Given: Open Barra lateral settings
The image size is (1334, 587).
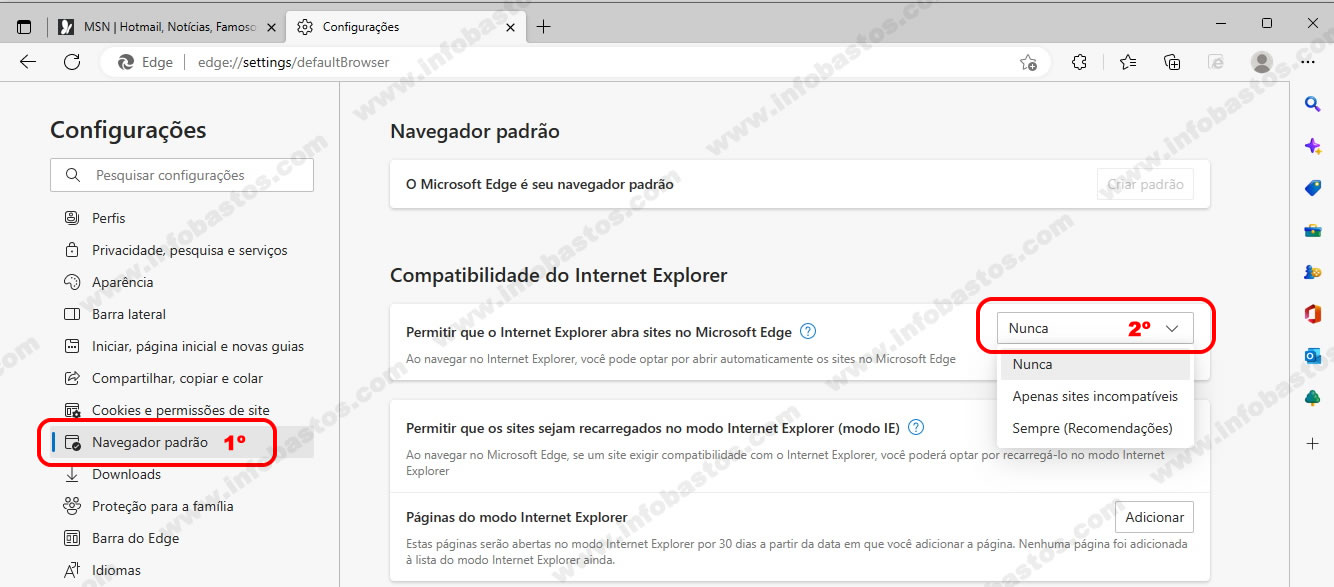Looking at the screenshot, I should click(x=182, y=314).
